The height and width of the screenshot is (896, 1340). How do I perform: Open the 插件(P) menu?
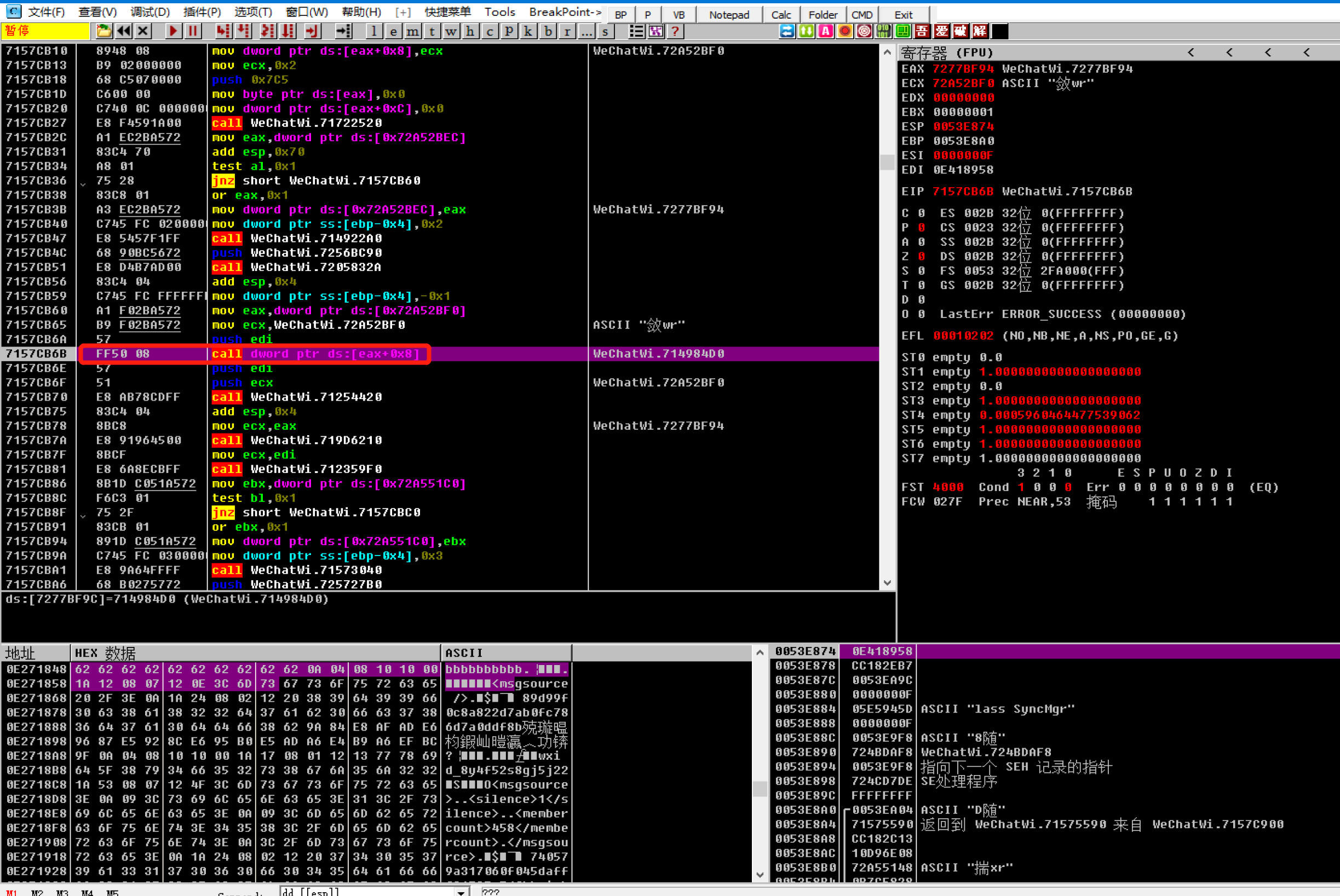coord(202,11)
